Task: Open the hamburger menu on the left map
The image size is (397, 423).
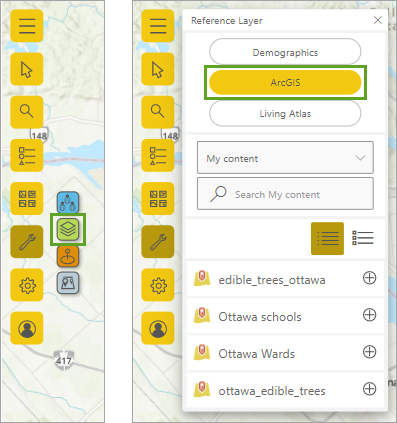Action: [27, 26]
